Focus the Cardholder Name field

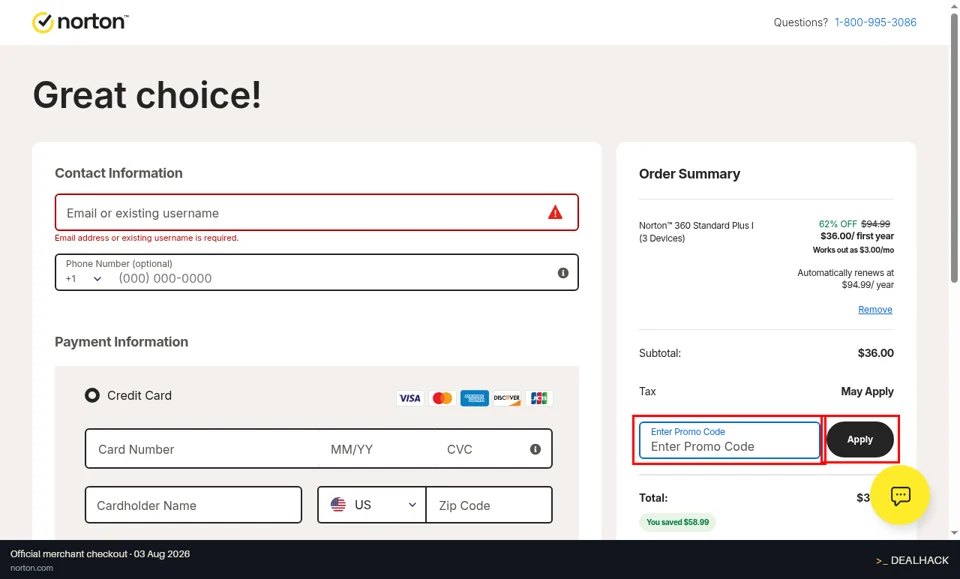(193, 505)
